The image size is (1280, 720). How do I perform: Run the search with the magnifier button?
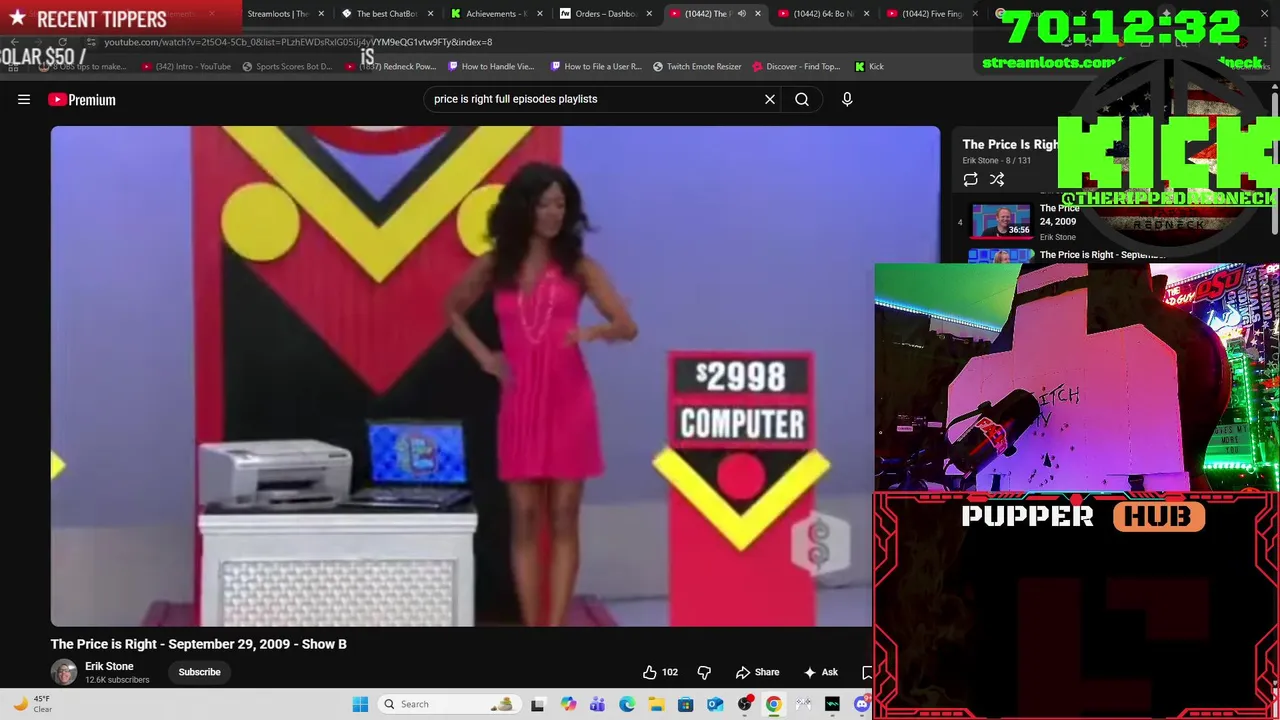click(802, 99)
